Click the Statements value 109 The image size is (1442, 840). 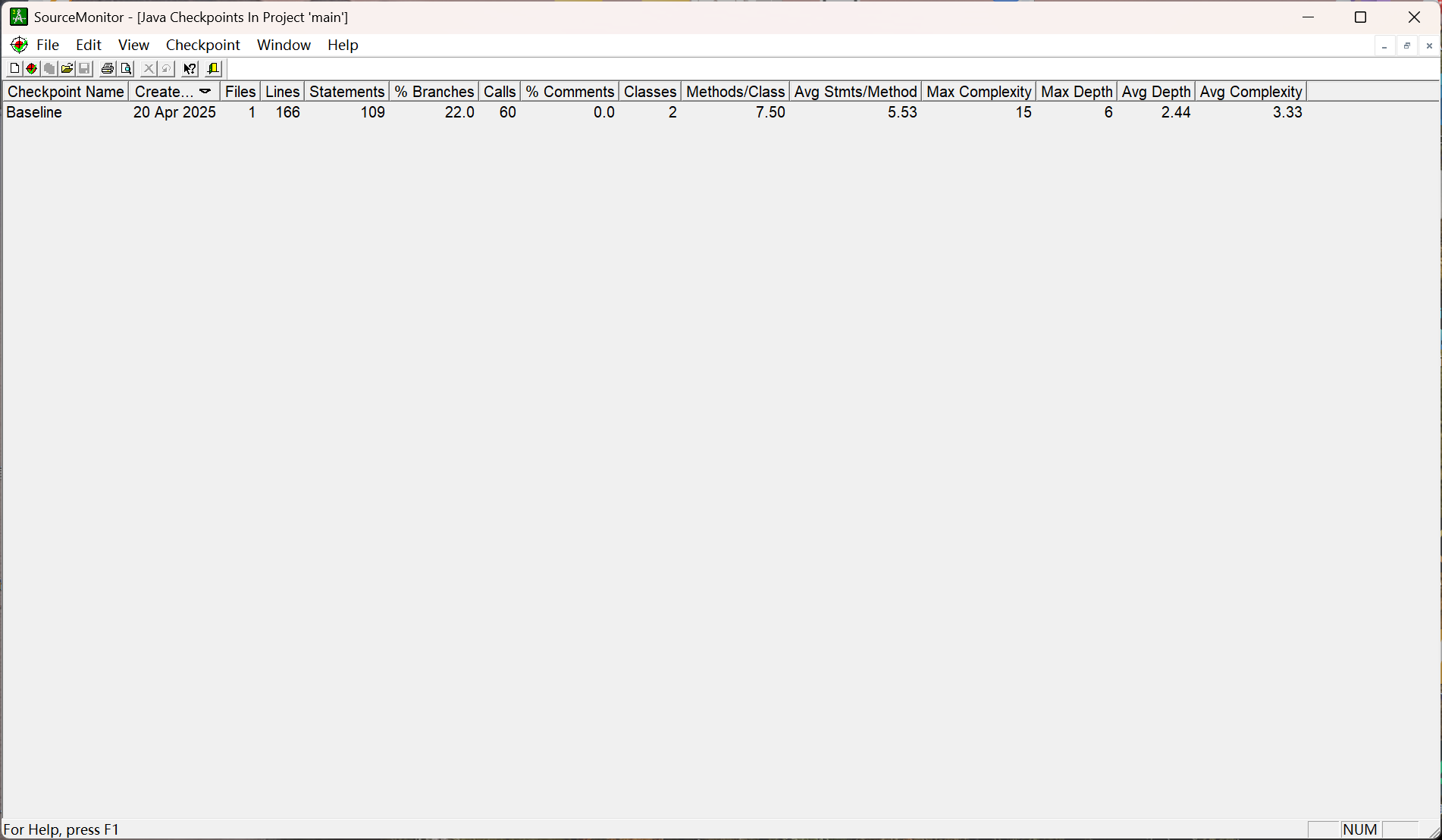[x=373, y=113]
